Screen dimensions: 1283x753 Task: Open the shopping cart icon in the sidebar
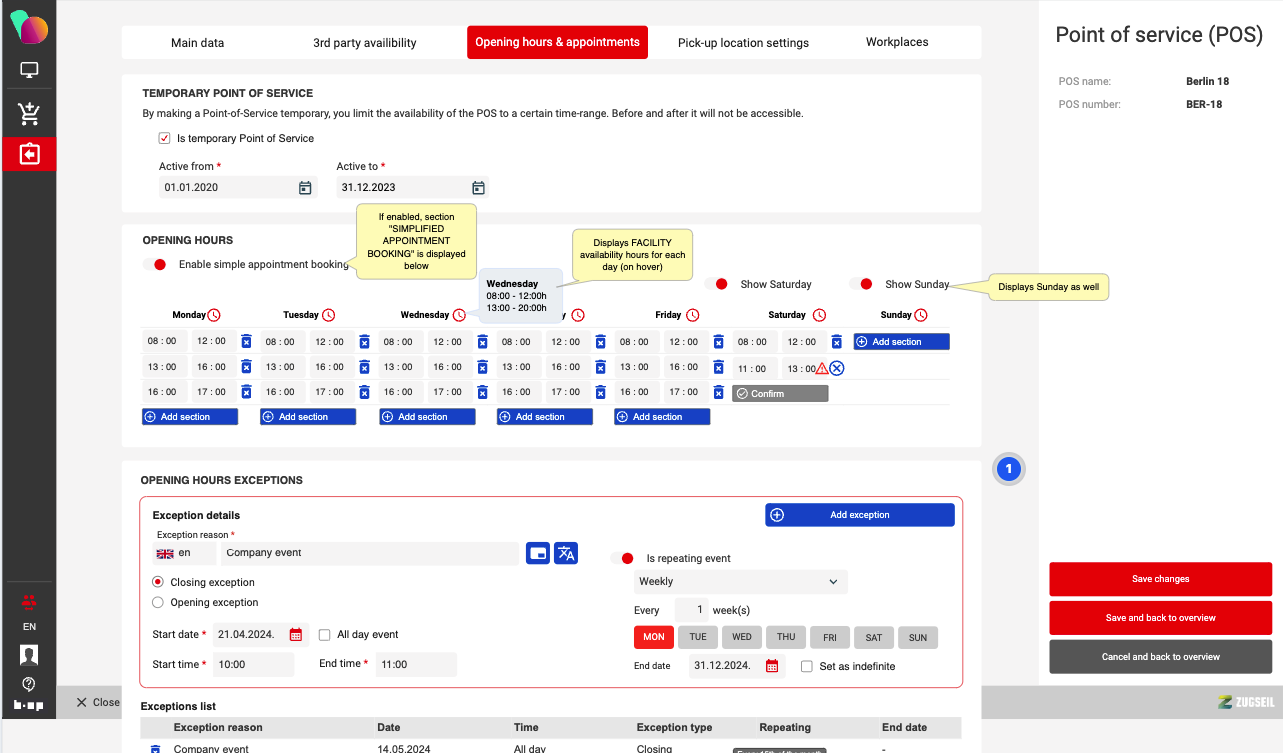tap(29, 114)
